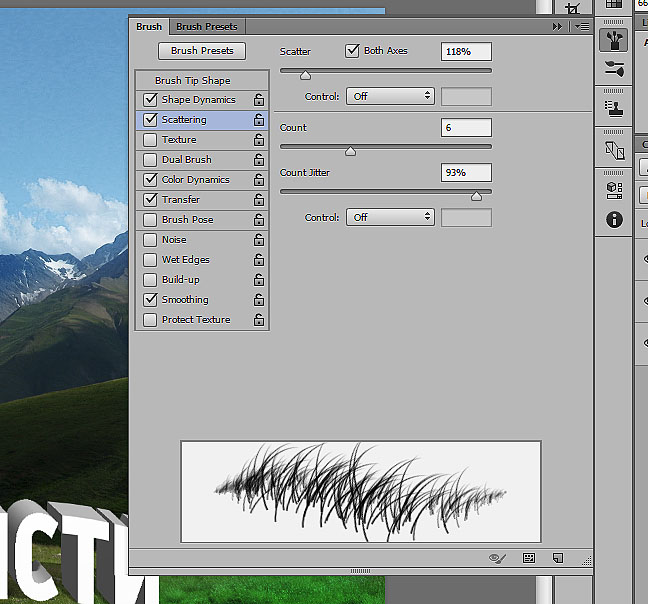Toggle lock icon for Color Dynamics
This screenshot has height=604, width=648.
point(259,180)
